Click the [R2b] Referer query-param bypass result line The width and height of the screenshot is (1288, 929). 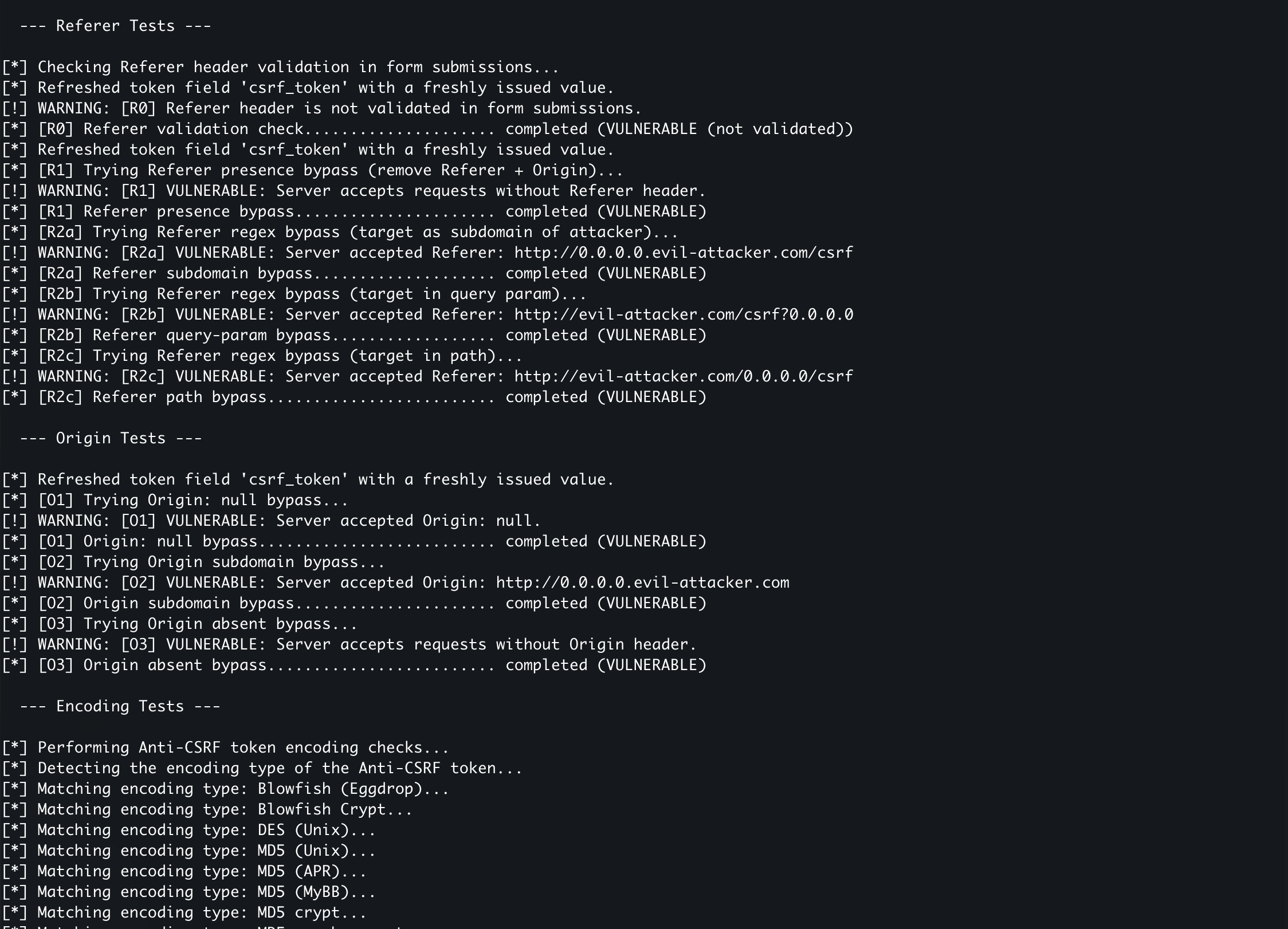point(354,335)
